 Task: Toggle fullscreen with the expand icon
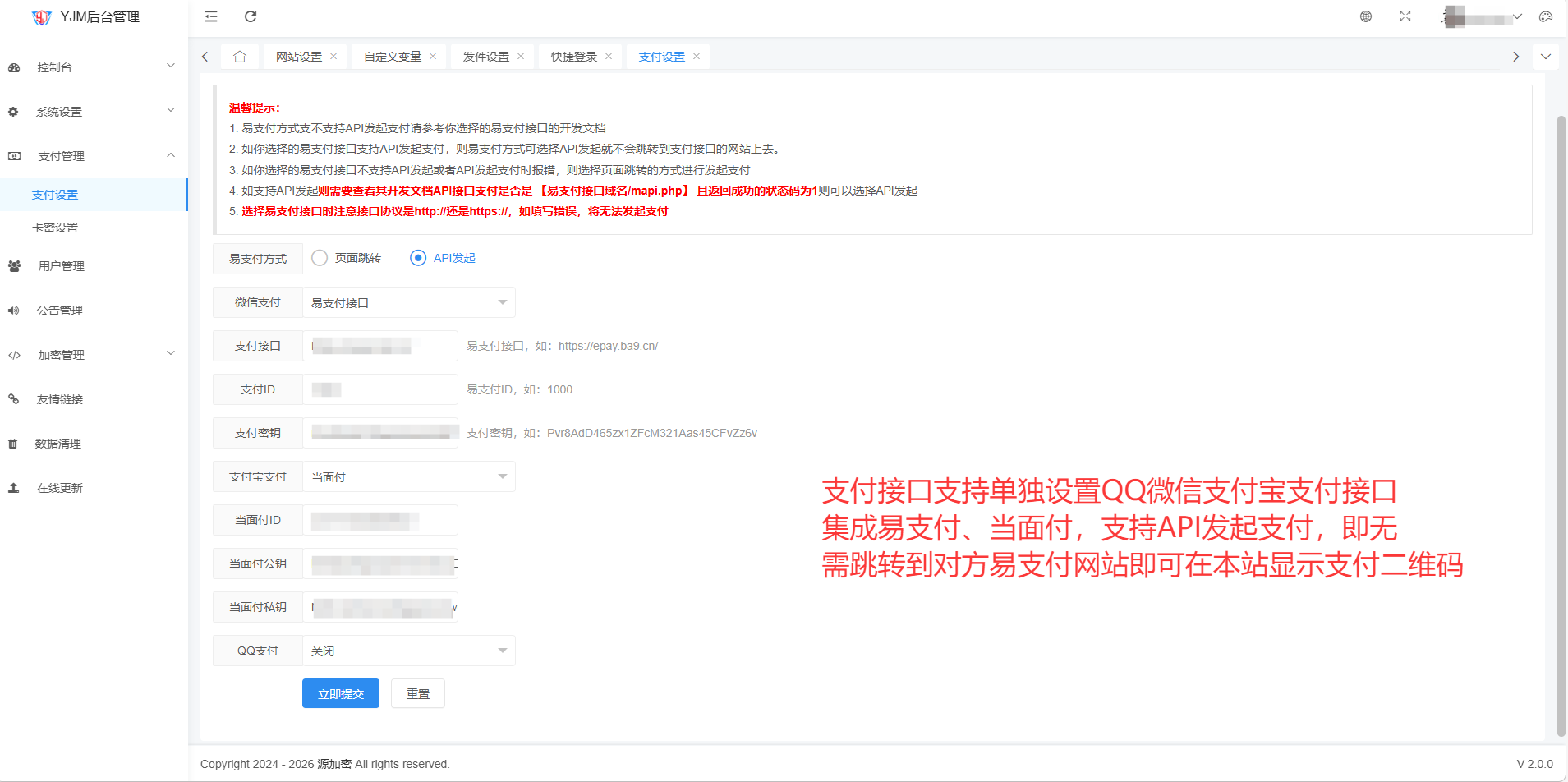pos(1405,16)
